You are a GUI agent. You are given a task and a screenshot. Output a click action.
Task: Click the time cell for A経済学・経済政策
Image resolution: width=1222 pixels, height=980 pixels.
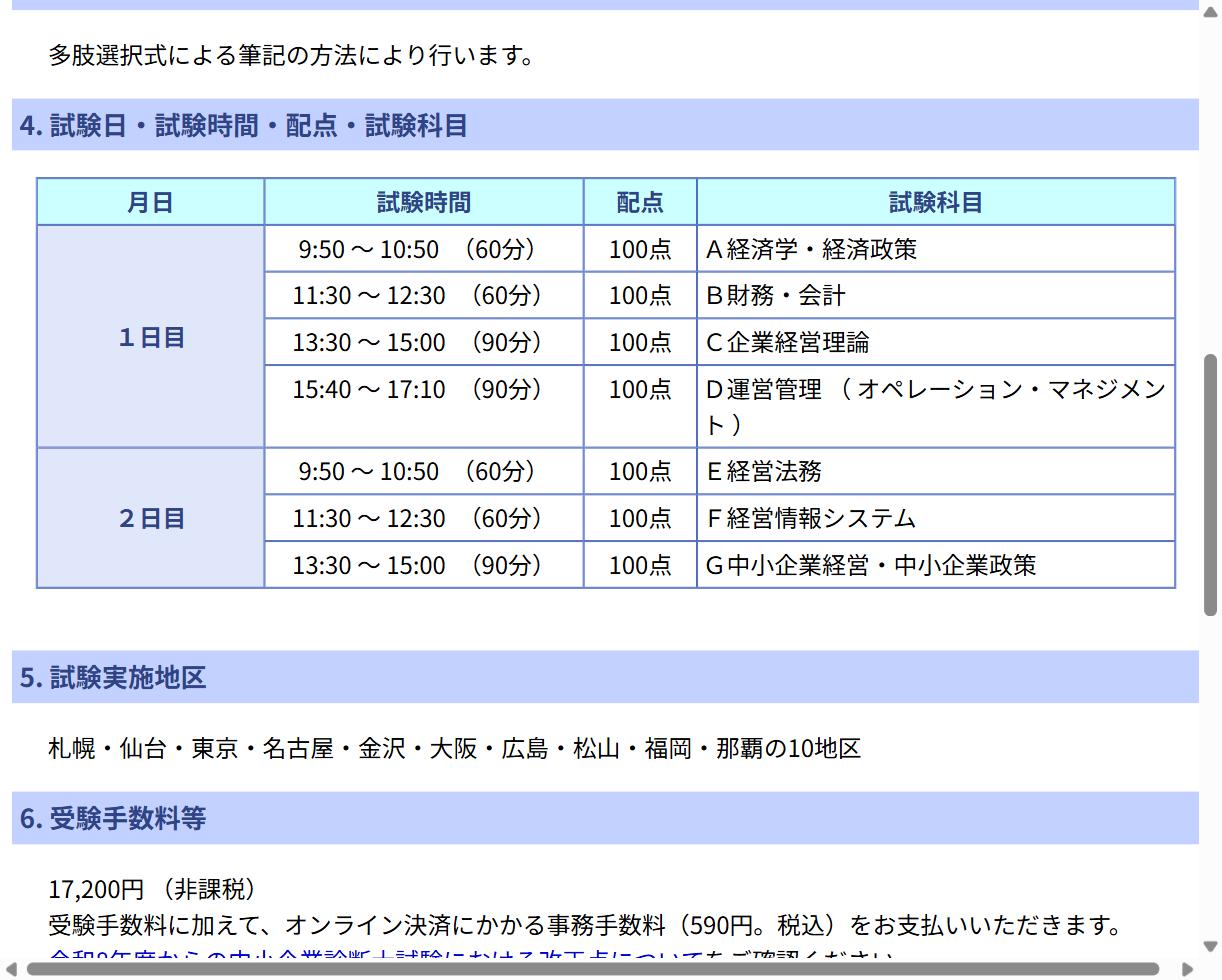tap(424, 249)
